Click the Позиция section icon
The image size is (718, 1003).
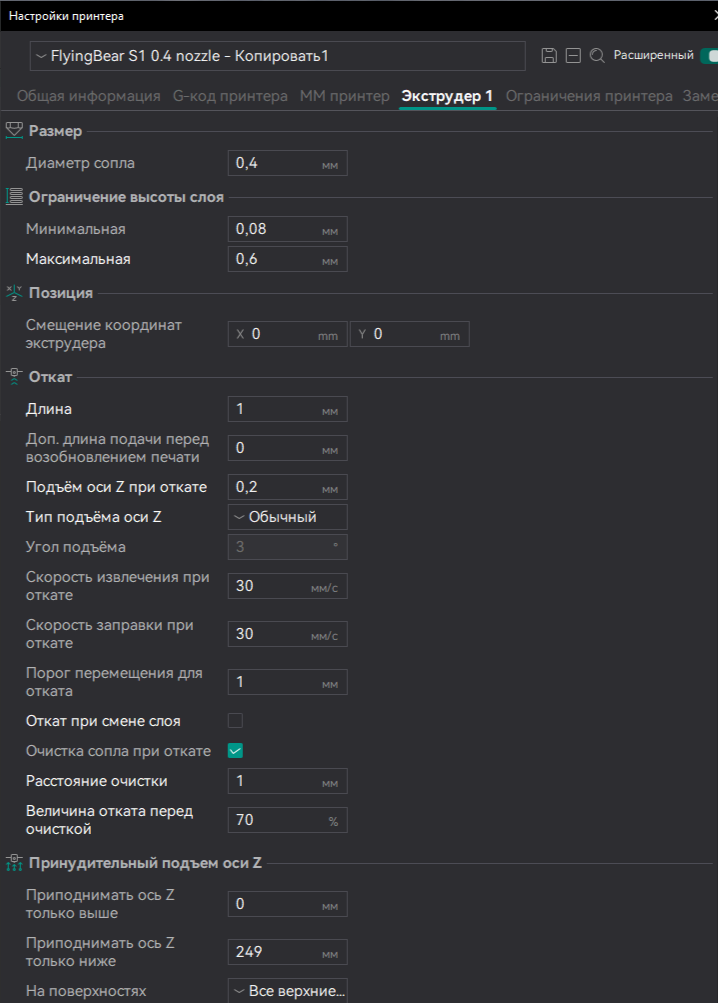[14, 293]
